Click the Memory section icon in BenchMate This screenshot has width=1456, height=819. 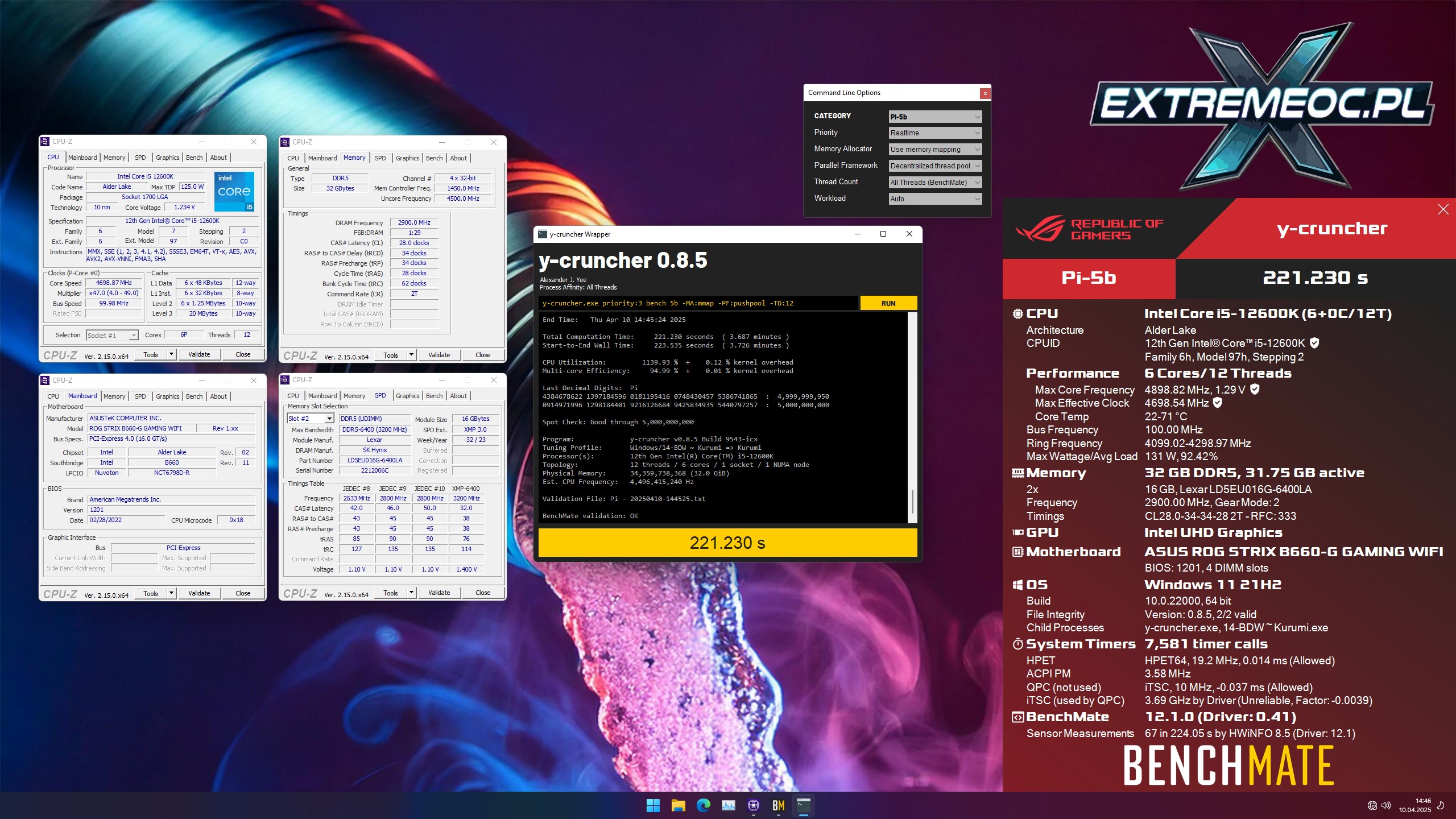(1017, 473)
